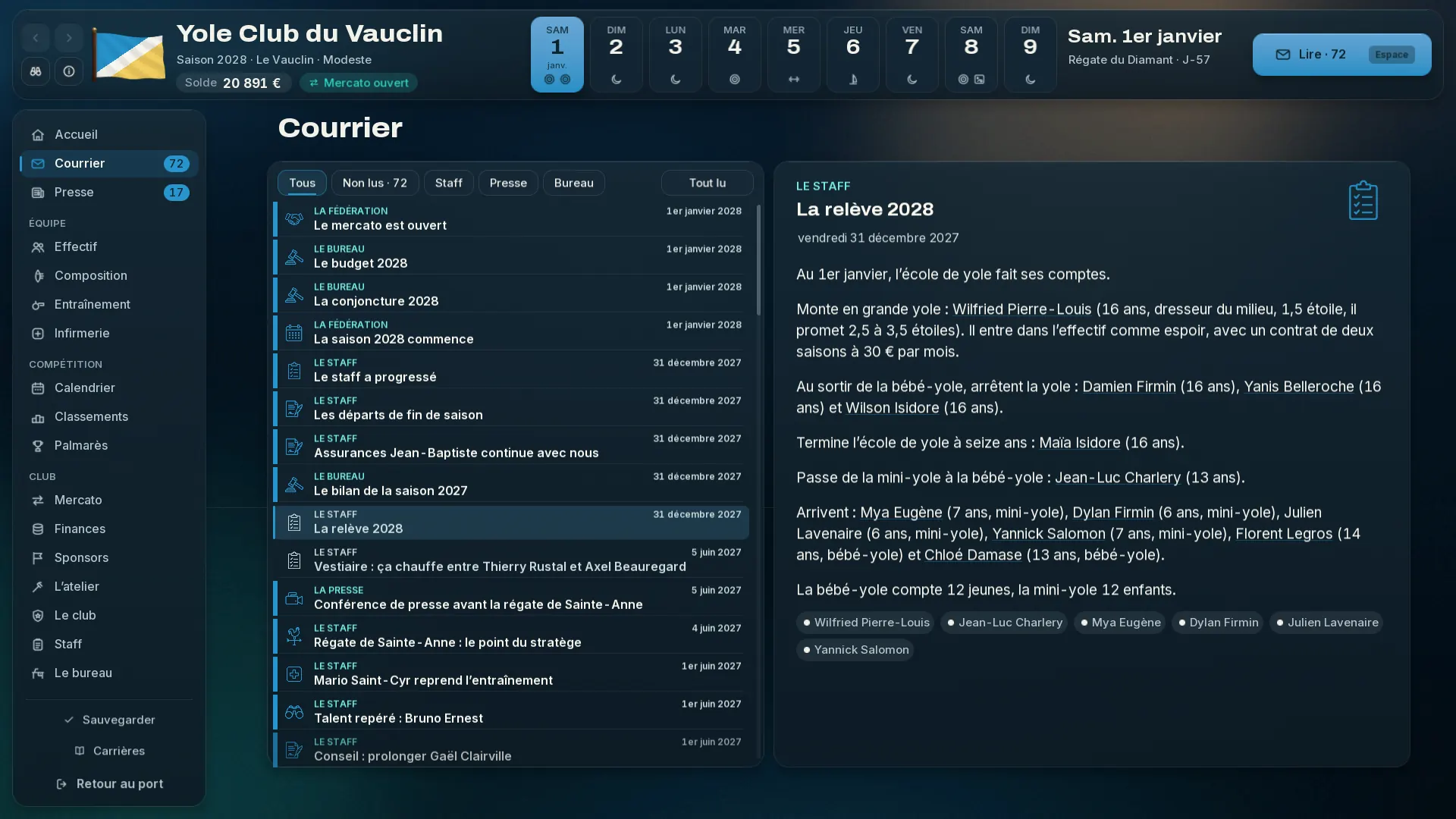Click the Lire · 72 button
Viewport: 1456px width, 819px height.
point(1342,55)
